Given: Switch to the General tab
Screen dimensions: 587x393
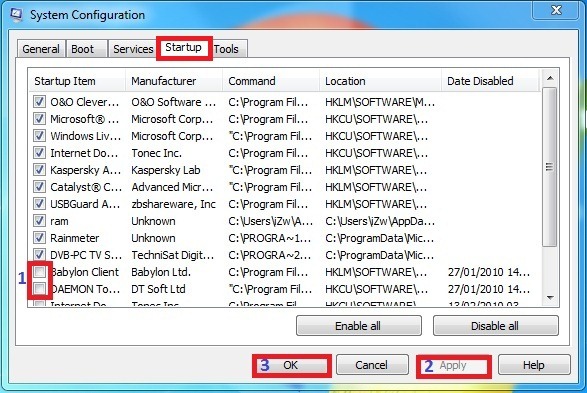Looking at the screenshot, I should point(41,49).
